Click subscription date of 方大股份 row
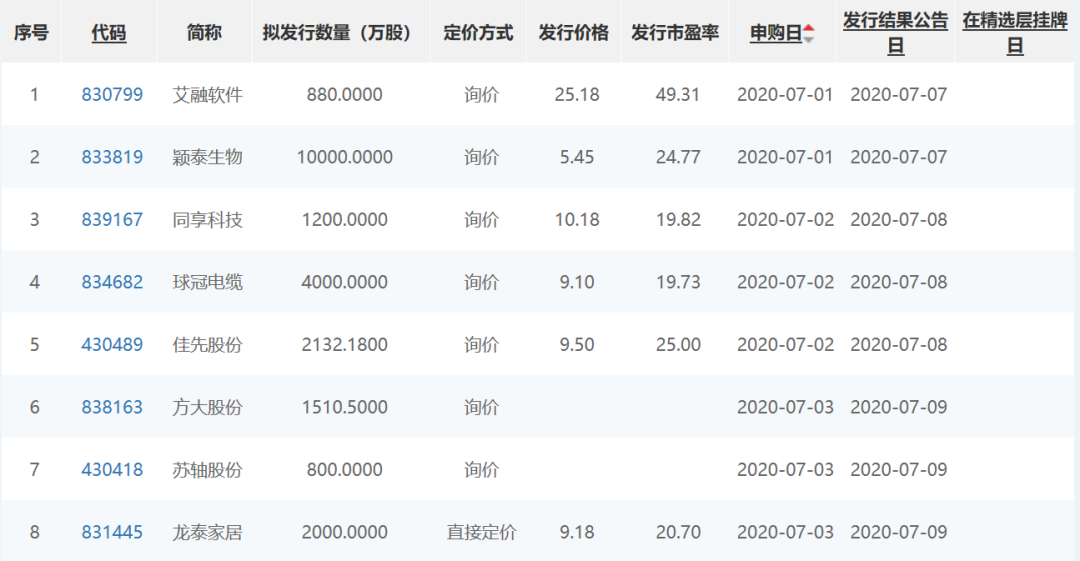The width and height of the screenshot is (1080, 561). point(785,407)
